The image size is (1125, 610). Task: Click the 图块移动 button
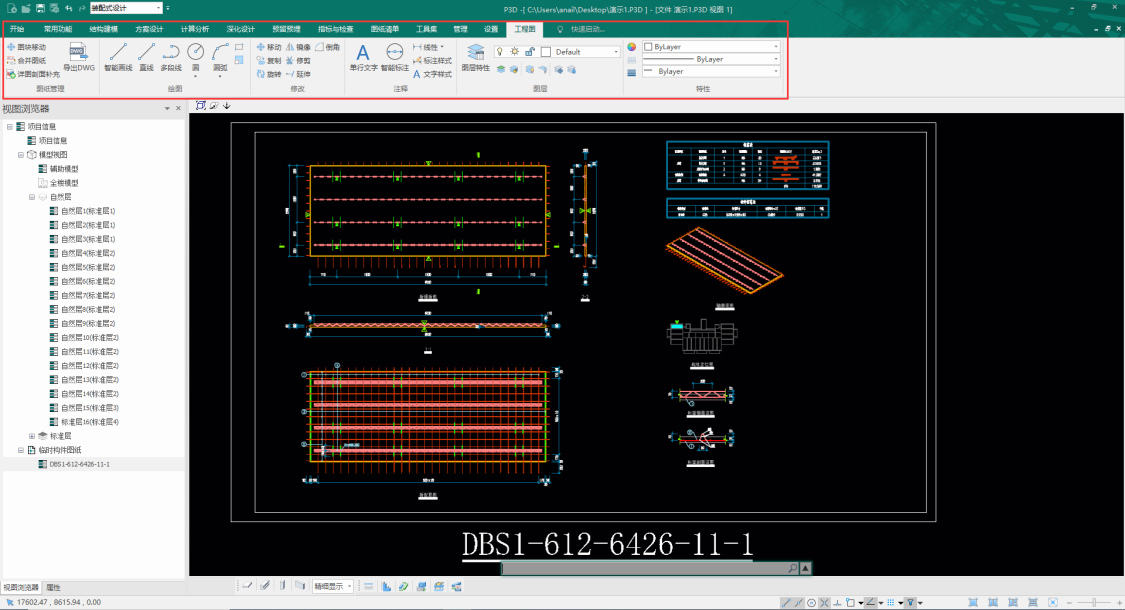point(26,47)
